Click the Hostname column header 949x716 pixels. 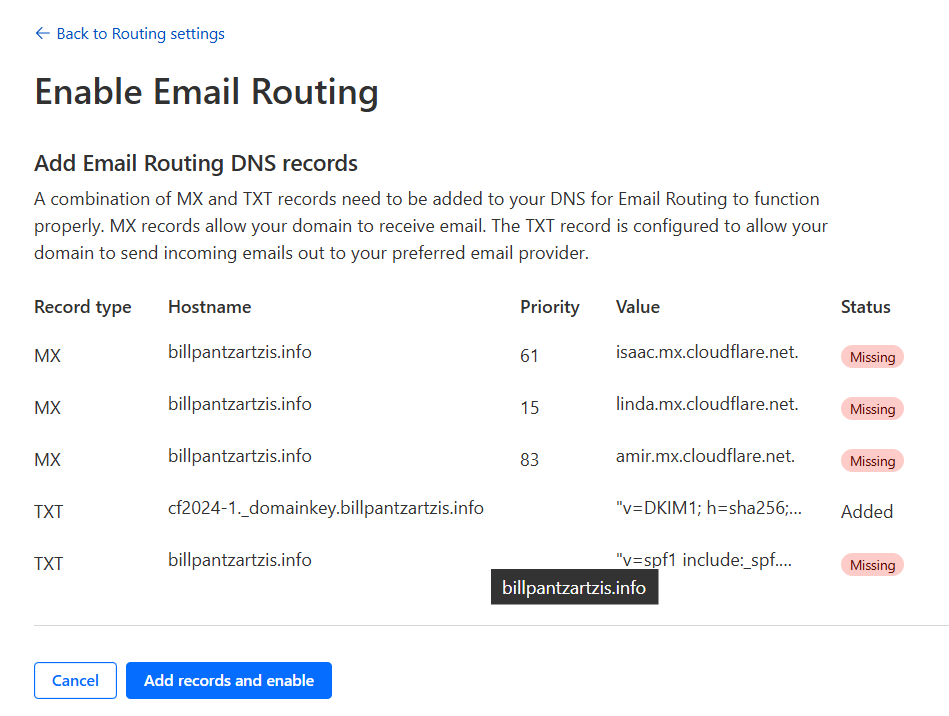click(209, 307)
